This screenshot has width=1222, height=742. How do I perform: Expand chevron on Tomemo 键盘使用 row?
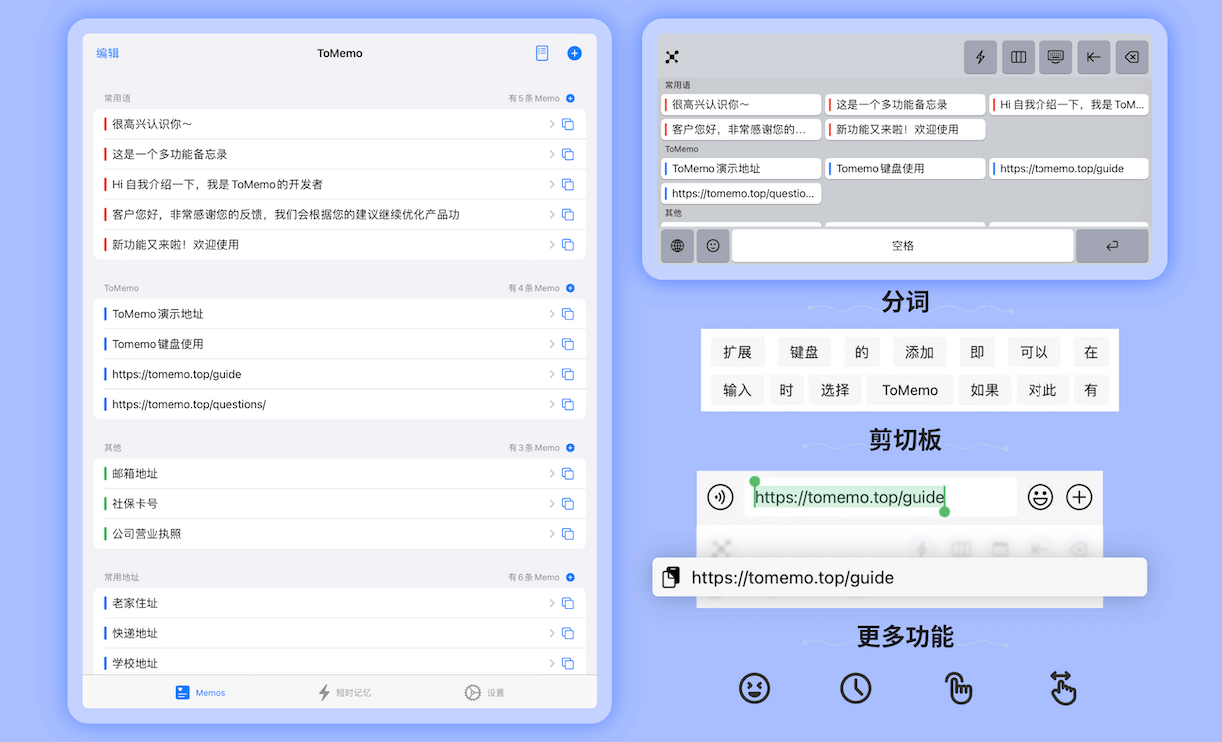[x=552, y=344]
